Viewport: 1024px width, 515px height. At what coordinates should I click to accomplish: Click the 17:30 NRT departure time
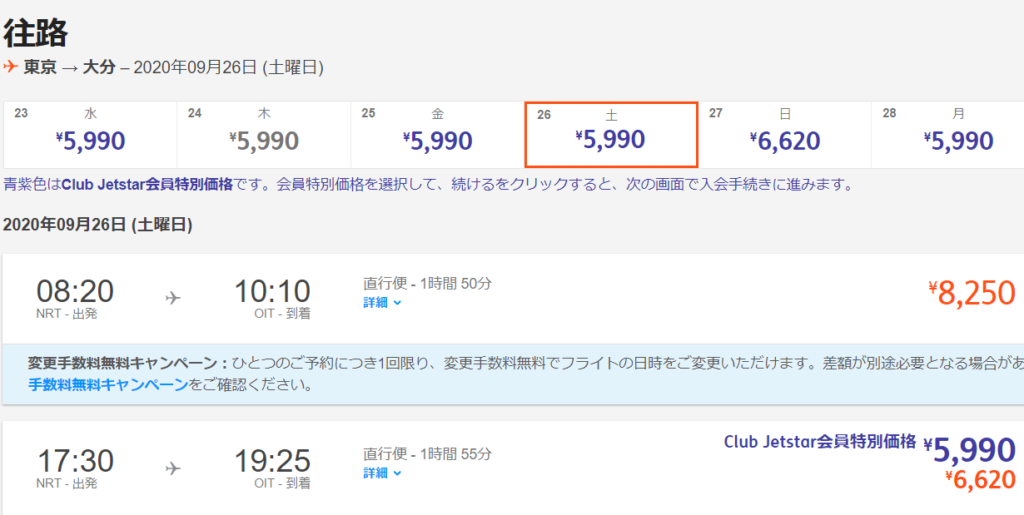(75, 462)
